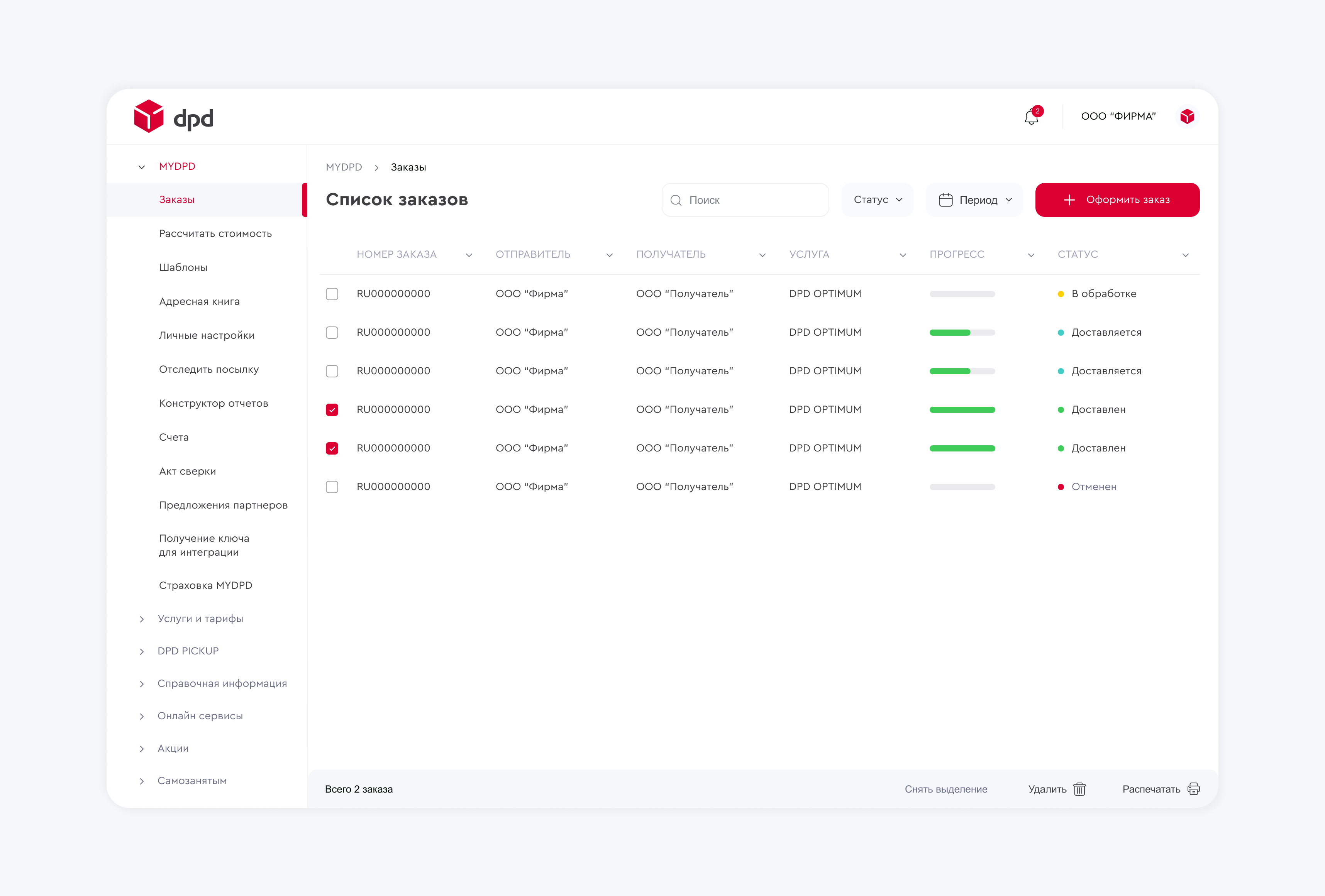Check the first Доставляется order checkbox
Screen dimensions: 1325x896
coord(332,332)
